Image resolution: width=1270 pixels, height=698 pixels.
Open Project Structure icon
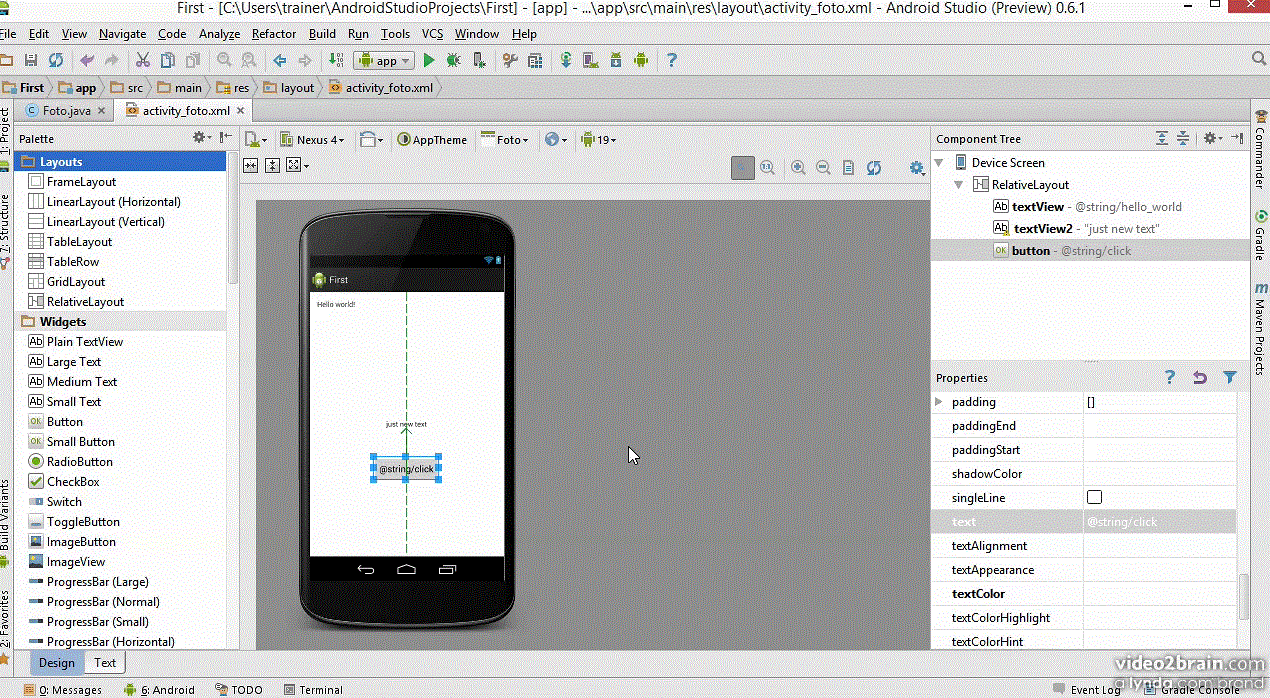pyautogui.click(x=534, y=60)
